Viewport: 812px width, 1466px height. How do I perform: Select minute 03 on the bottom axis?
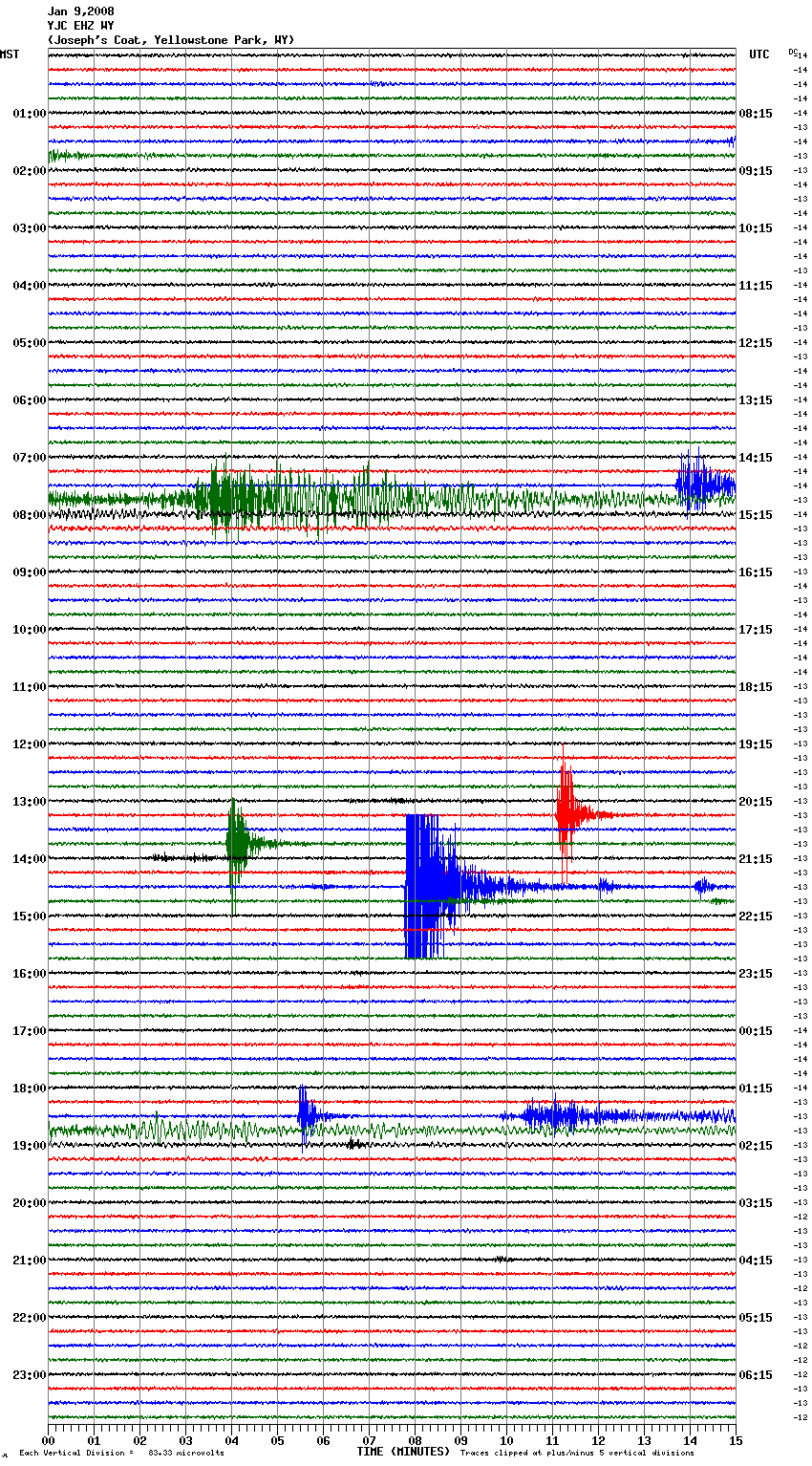[185, 1440]
